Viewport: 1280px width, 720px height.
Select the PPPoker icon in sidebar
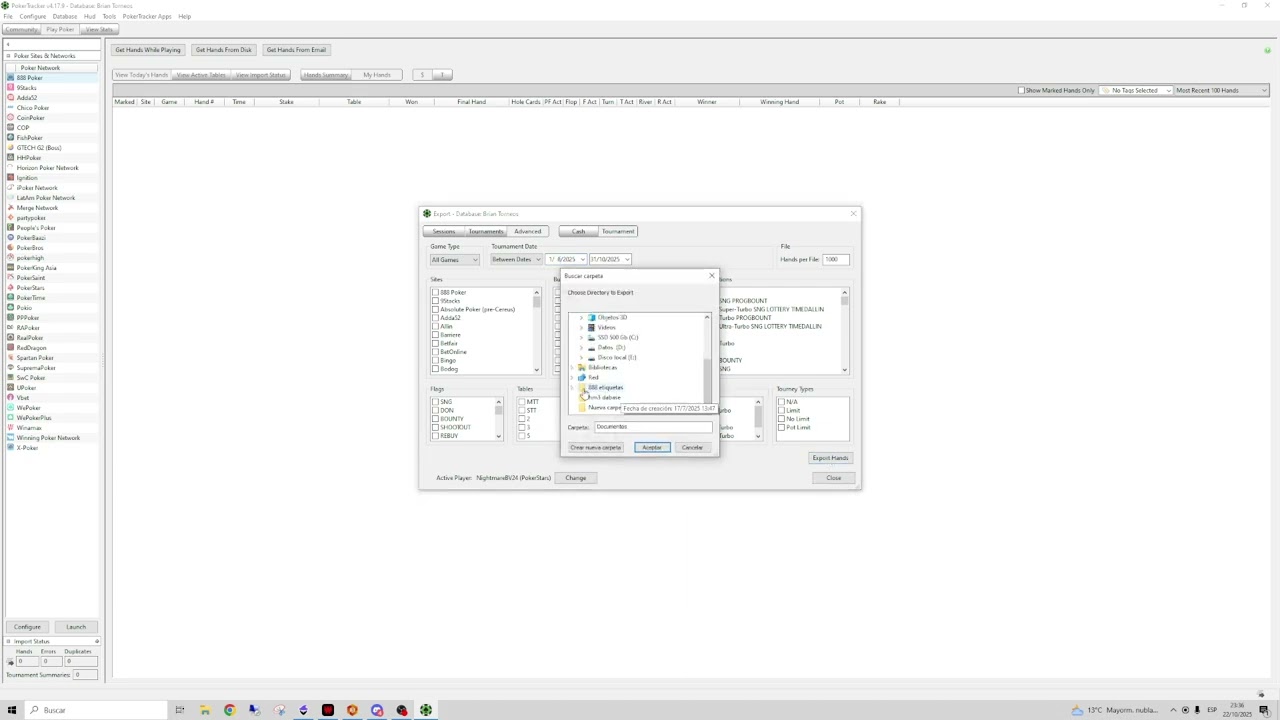10,318
